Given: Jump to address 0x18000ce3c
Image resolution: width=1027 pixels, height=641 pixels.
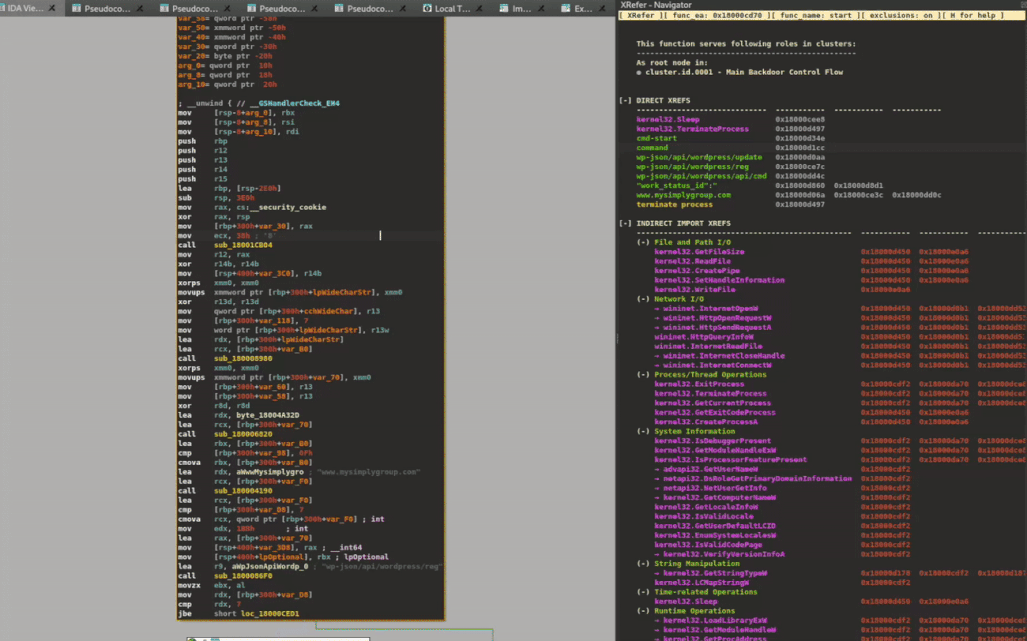Looking at the screenshot, I should click(858, 195).
